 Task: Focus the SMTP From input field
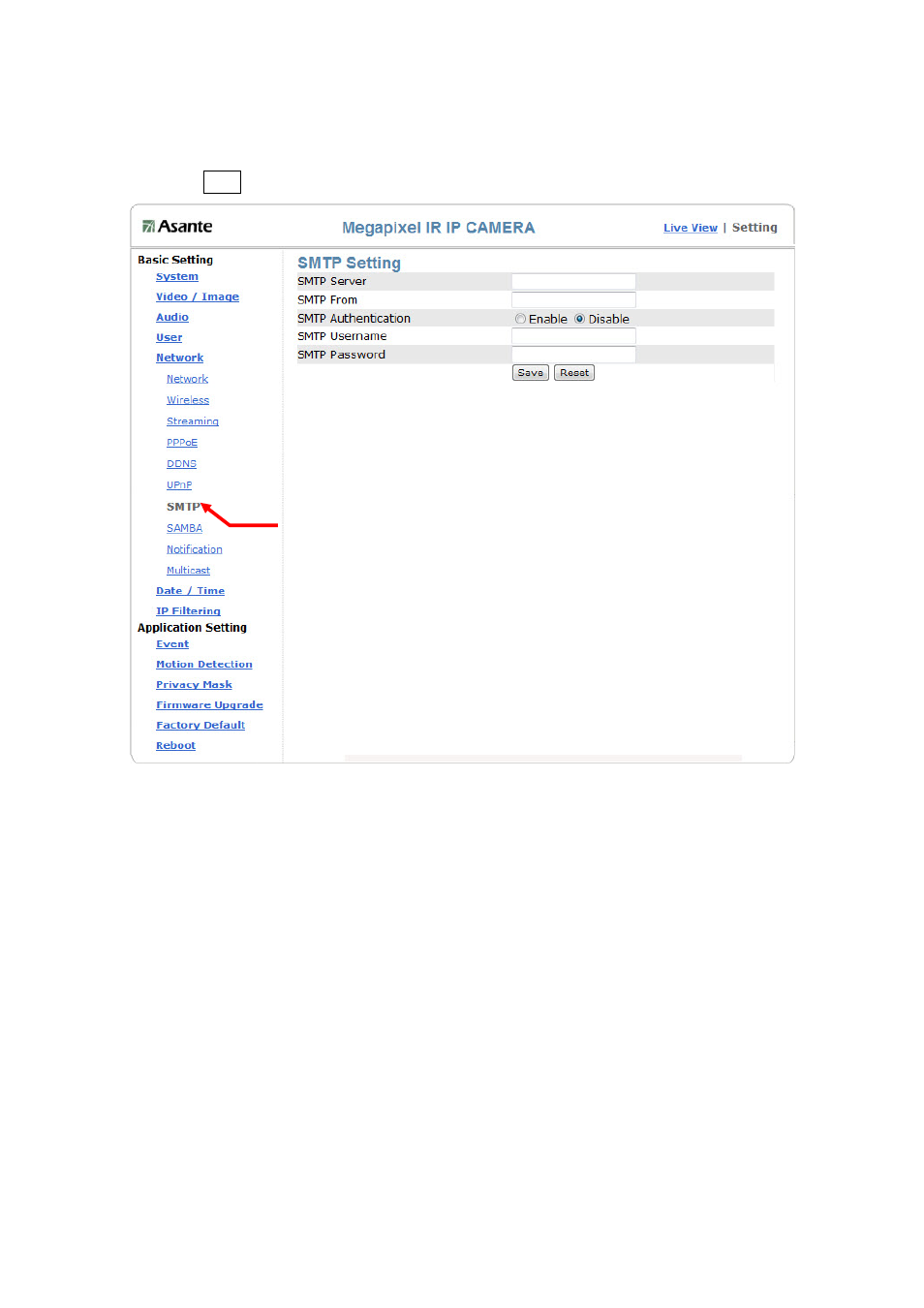pyautogui.click(x=573, y=300)
